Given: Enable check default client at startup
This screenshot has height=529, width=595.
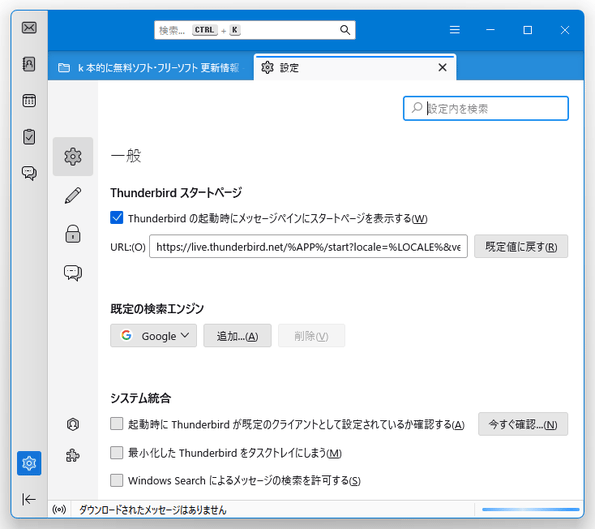Looking at the screenshot, I should tap(116, 424).
